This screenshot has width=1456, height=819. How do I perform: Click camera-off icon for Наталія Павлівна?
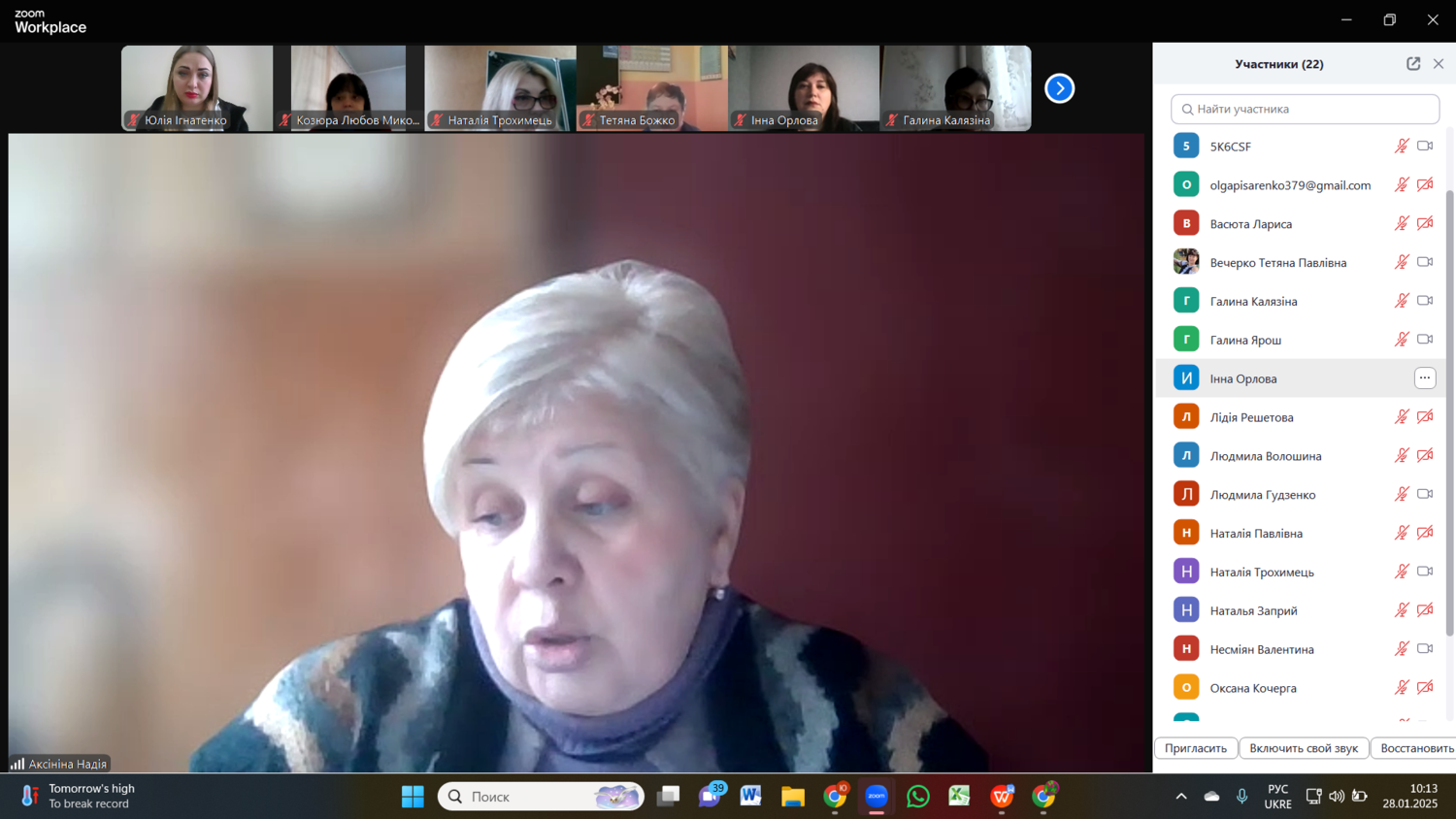click(1425, 533)
